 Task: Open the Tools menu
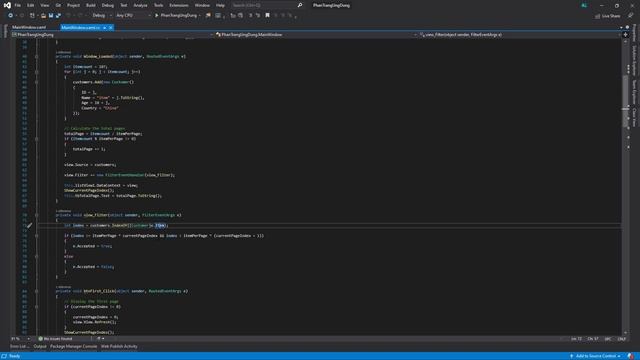tap(158, 5)
